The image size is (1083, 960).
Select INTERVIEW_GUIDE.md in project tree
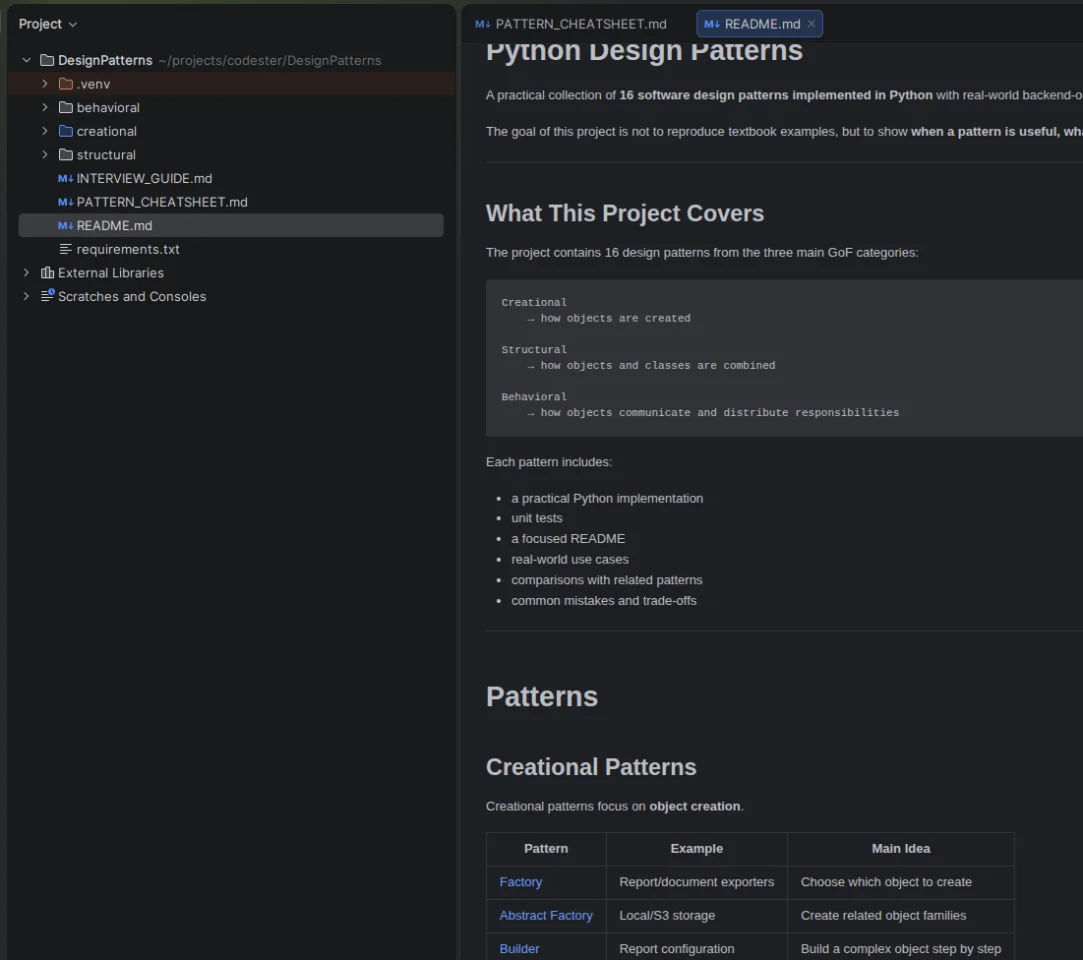click(144, 178)
